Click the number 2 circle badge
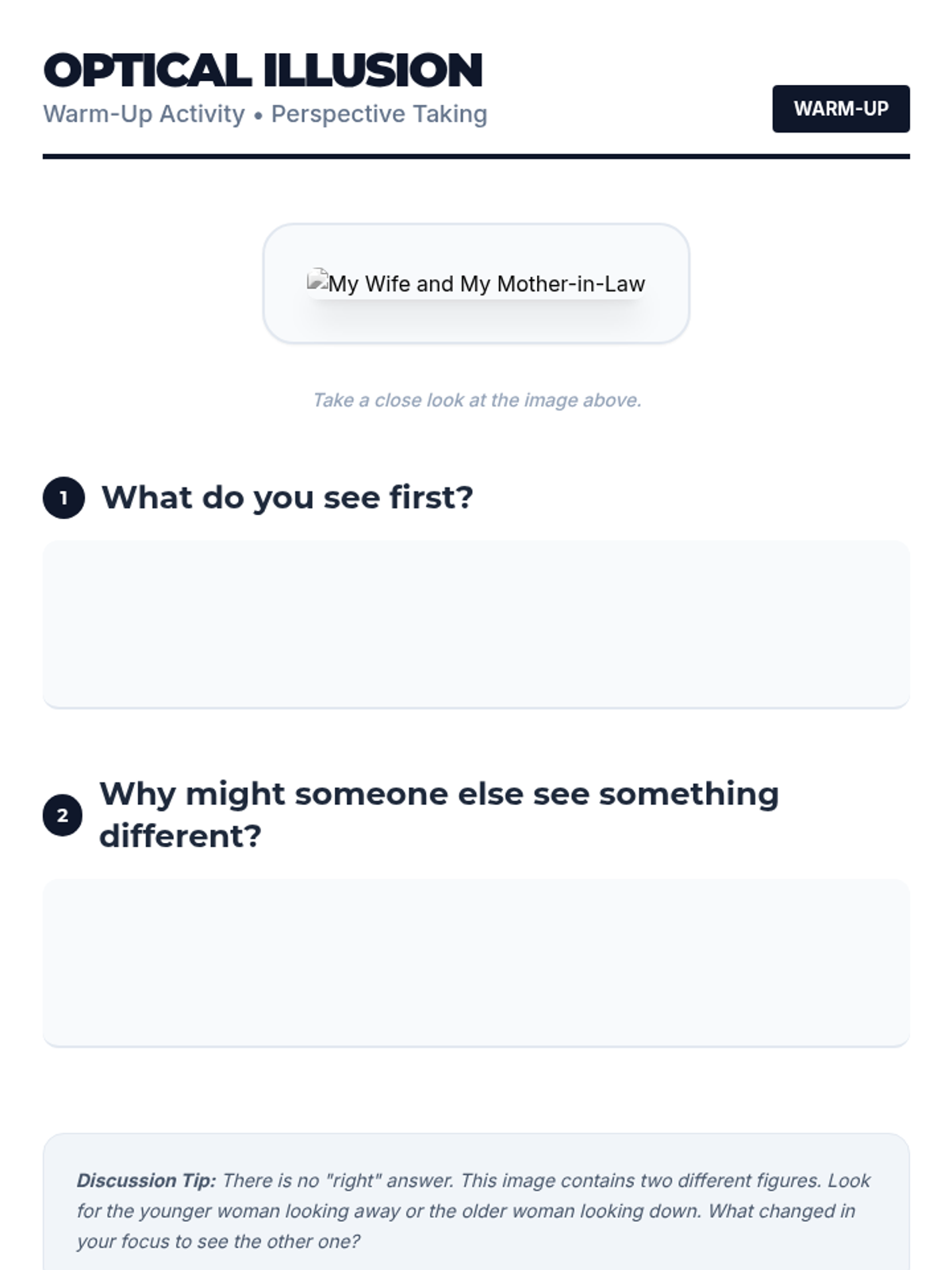This screenshot has height=1270, width=952. (x=63, y=815)
